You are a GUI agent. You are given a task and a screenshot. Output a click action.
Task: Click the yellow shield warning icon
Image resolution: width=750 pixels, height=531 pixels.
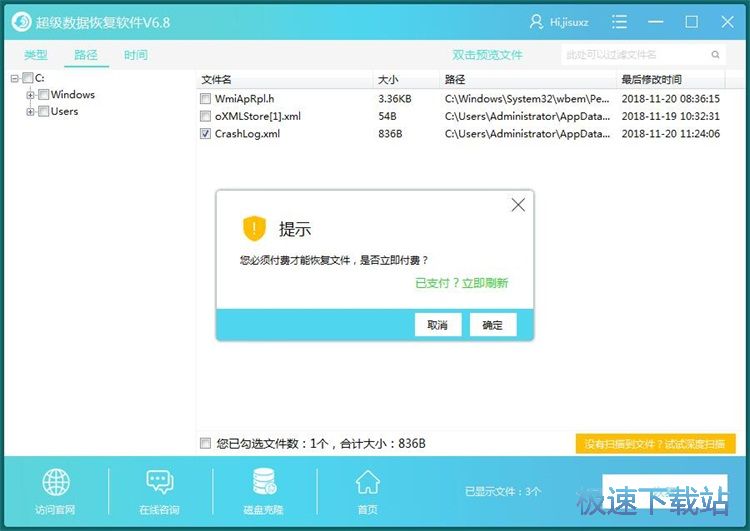[x=254, y=229]
